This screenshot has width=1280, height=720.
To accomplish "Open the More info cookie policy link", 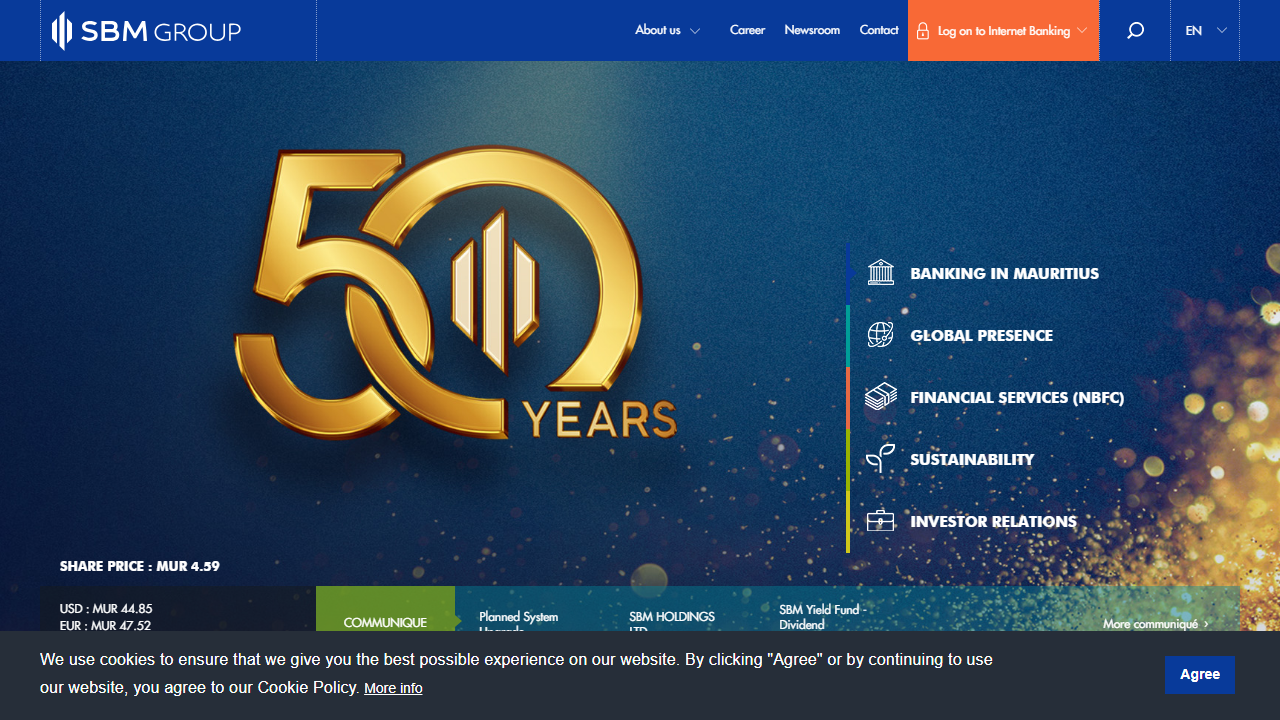I will pyautogui.click(x=393, y=688).
